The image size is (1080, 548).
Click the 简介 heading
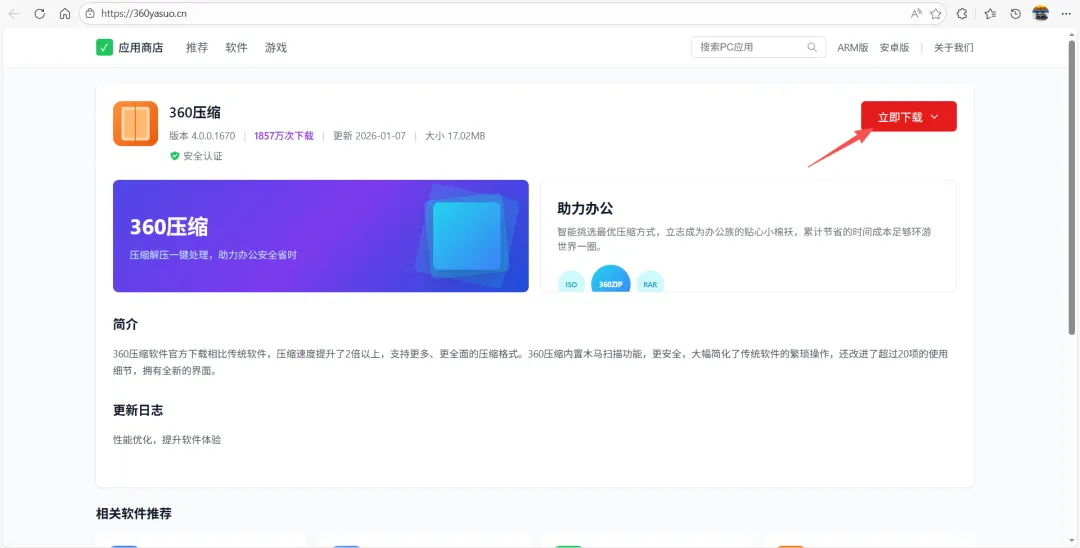[125, 324]
